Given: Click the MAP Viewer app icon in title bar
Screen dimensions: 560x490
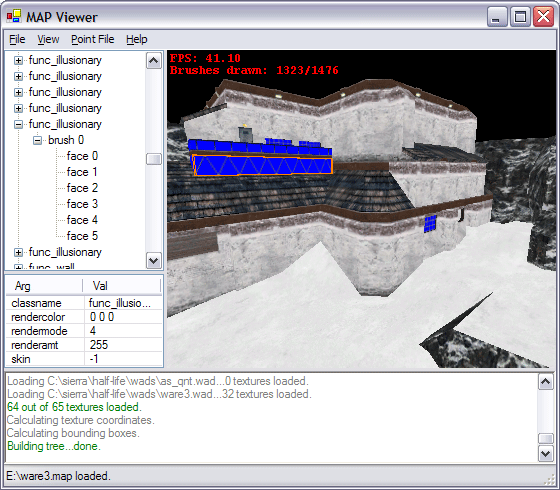Looking at the screenshot, I should point(14,16).
